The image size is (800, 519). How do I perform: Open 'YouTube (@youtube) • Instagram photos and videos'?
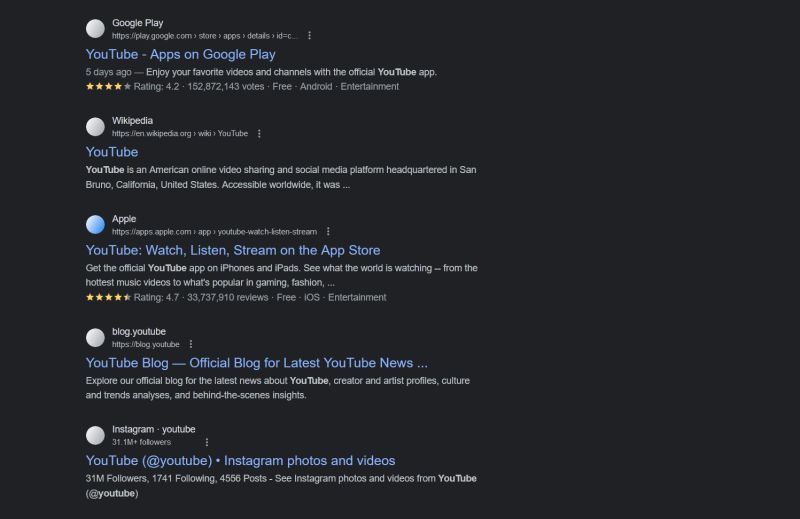240,461
